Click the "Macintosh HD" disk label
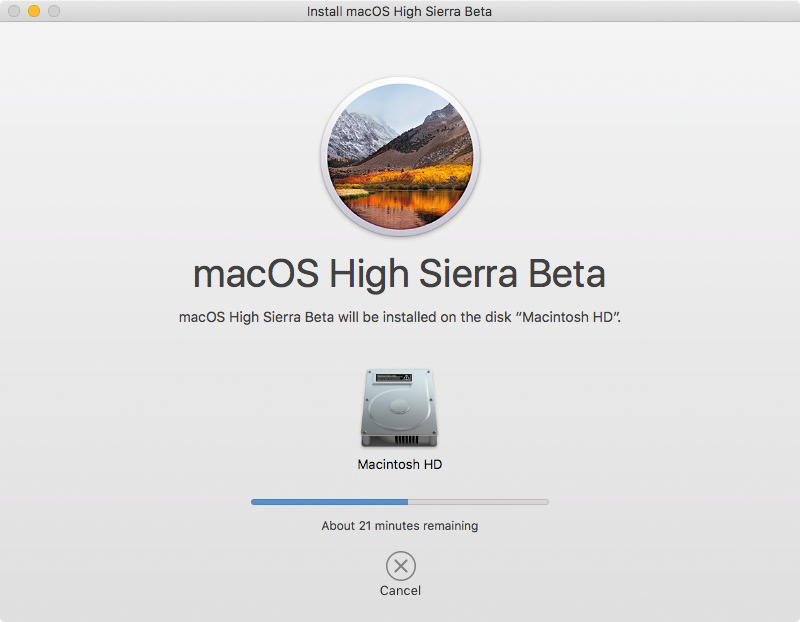 399,464
